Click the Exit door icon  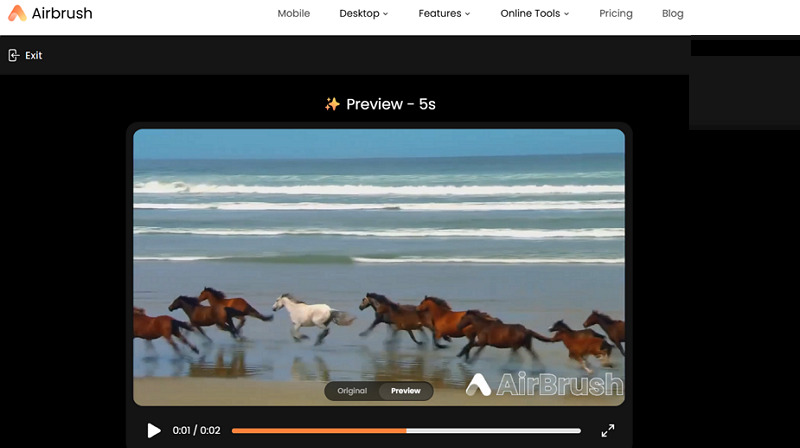[13, 56]
